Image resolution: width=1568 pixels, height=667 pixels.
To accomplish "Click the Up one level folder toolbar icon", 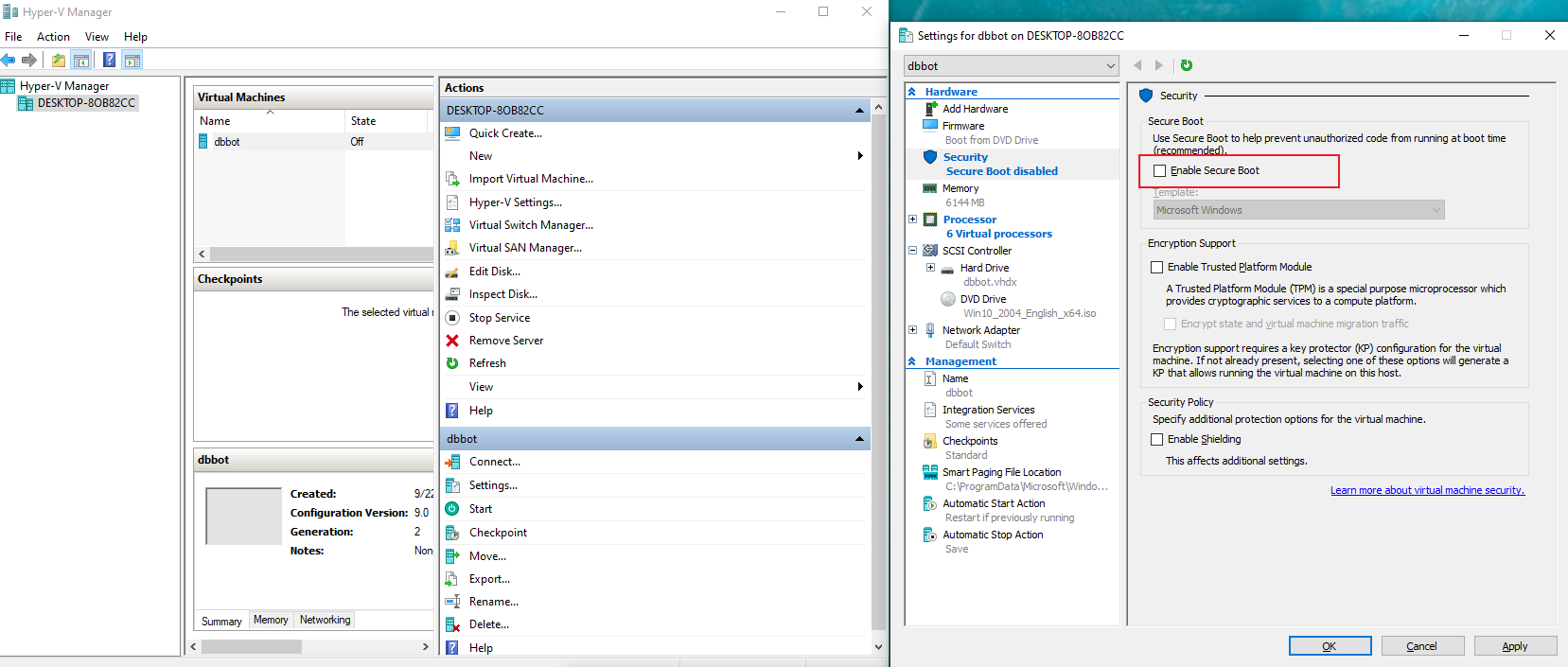I will coord(59,60).
